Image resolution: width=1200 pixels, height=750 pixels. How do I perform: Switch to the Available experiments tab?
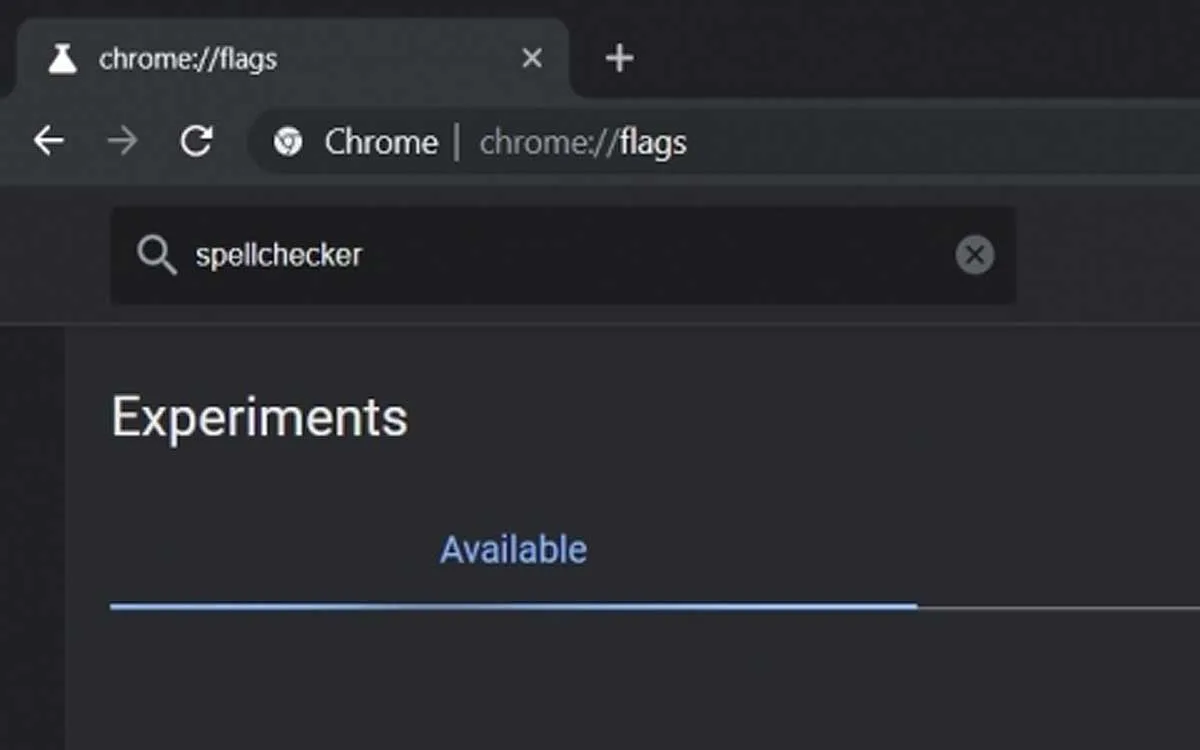pyautogui.click(x=513, y=550)
